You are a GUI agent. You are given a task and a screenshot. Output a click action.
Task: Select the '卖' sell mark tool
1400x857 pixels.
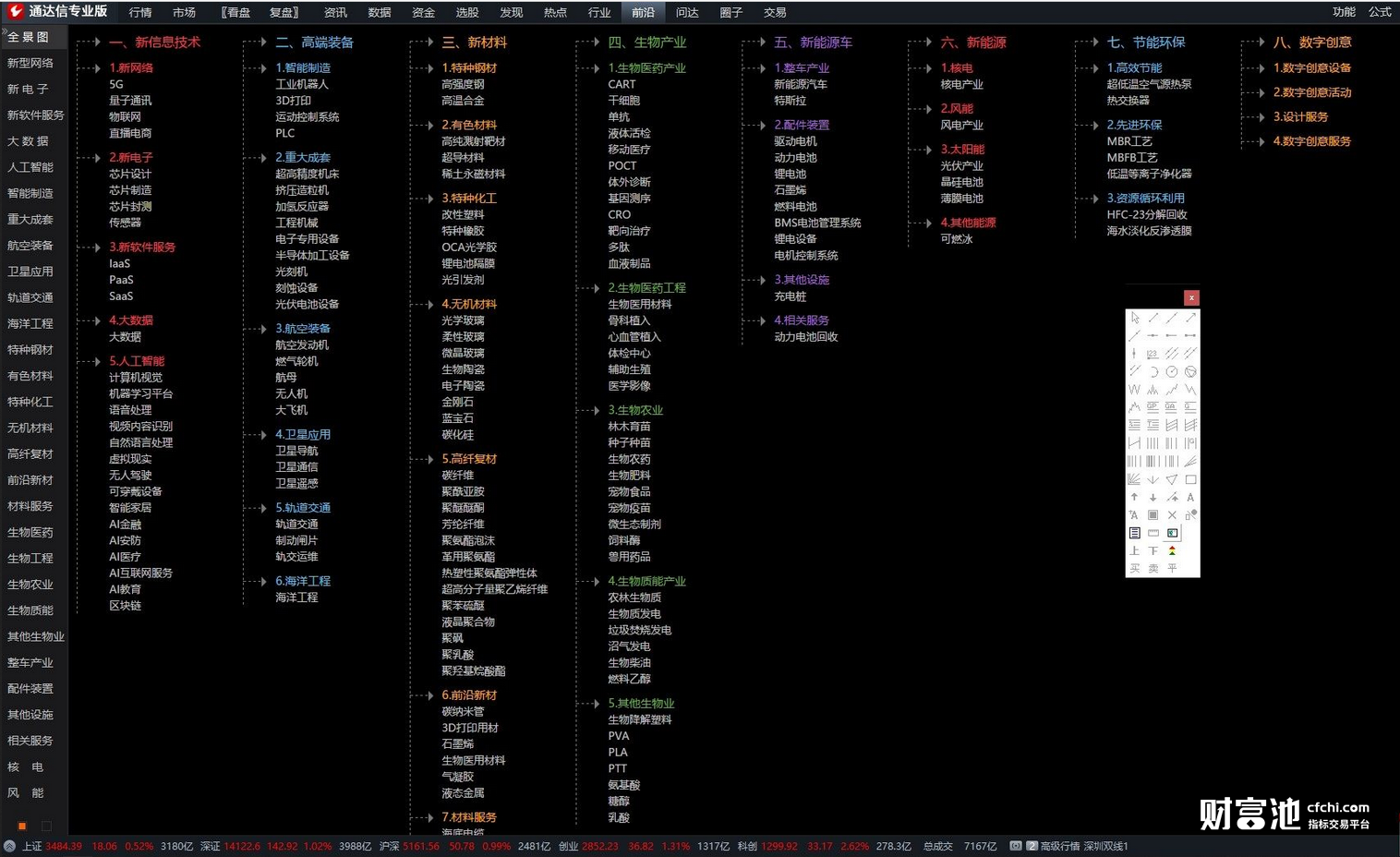click(1153, 569)
